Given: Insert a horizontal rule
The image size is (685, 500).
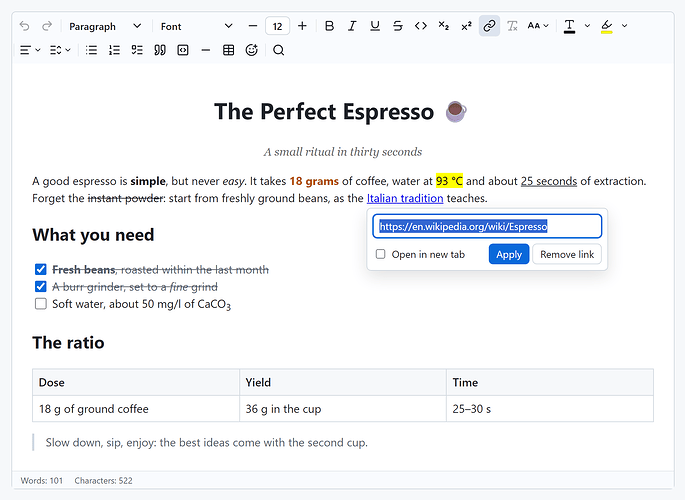Looking at the screenshot, I should (206, 50).
